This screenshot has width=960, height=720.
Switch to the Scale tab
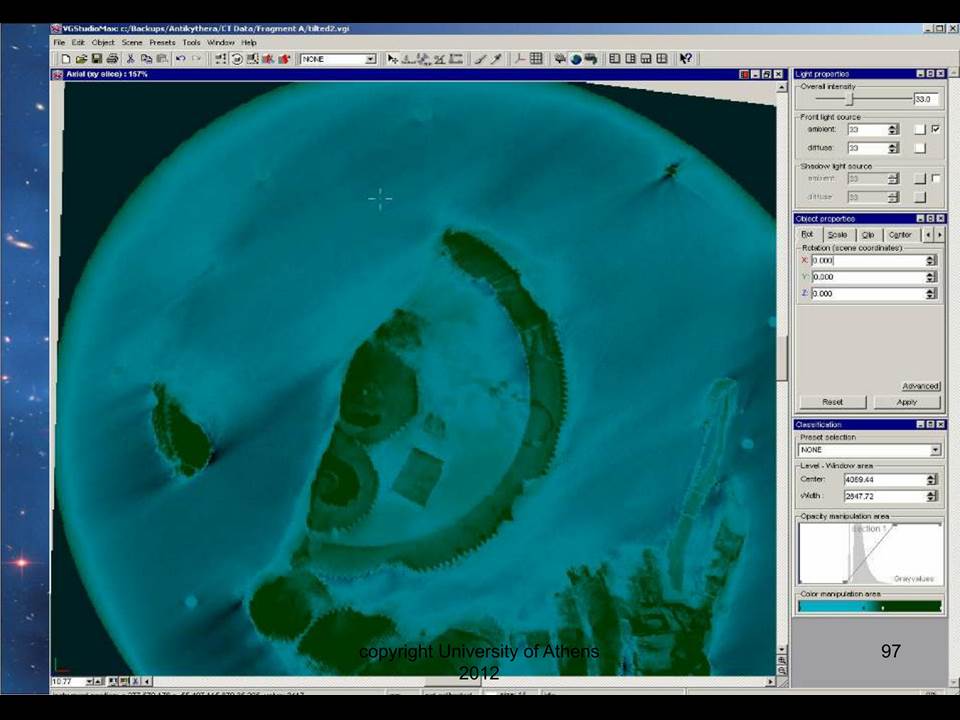pyautogui.click(x=837, y=235)
